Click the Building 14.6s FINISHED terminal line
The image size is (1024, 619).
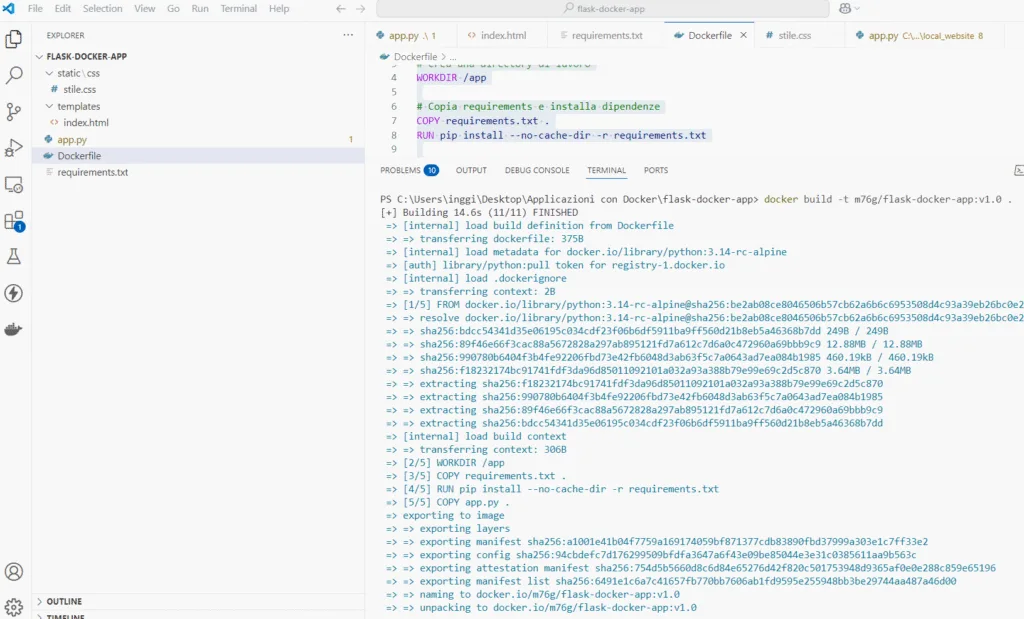coord(479,212)
